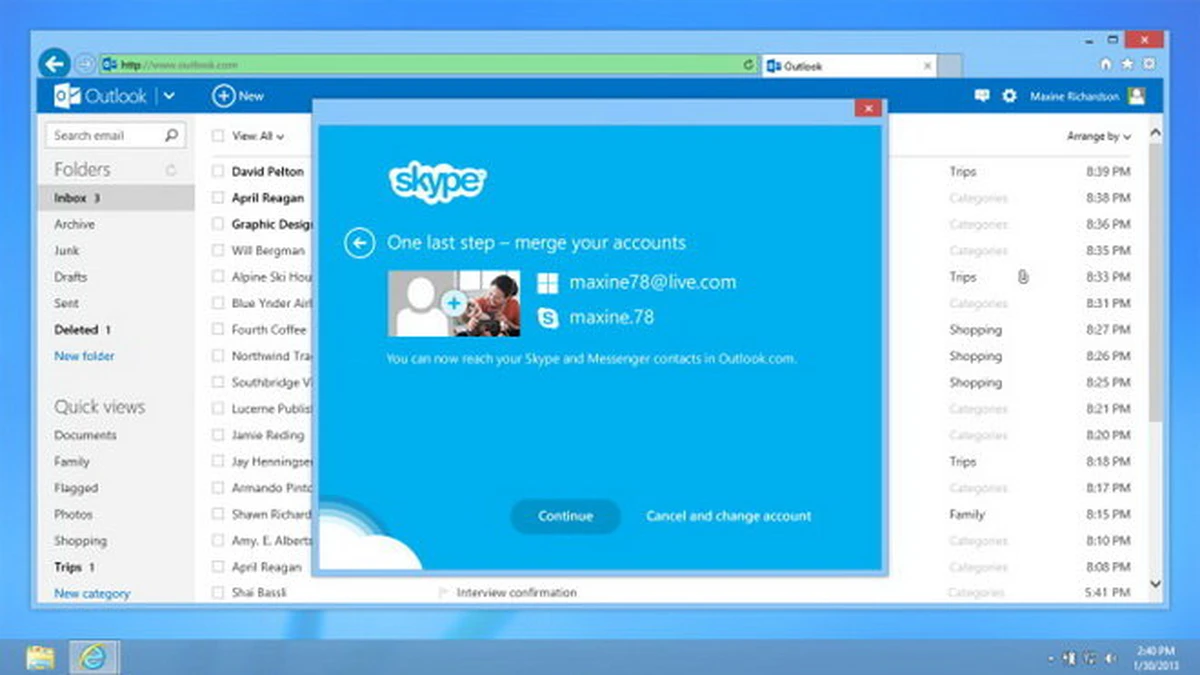The height and width of the screenshot is (675, 1200).
Task: Click the search magnifier icon
Action: click(171, 135)
